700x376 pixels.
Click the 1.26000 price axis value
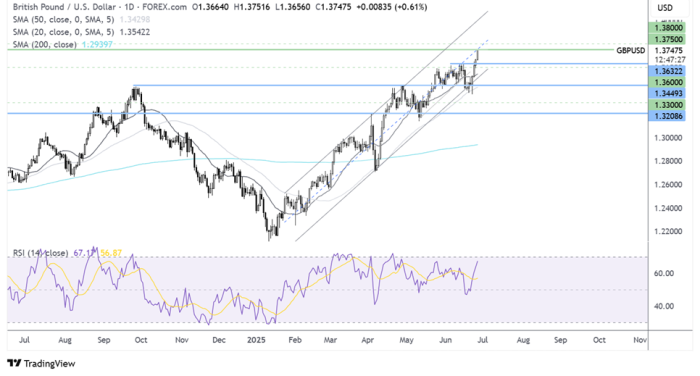click(x=668, y=184)
